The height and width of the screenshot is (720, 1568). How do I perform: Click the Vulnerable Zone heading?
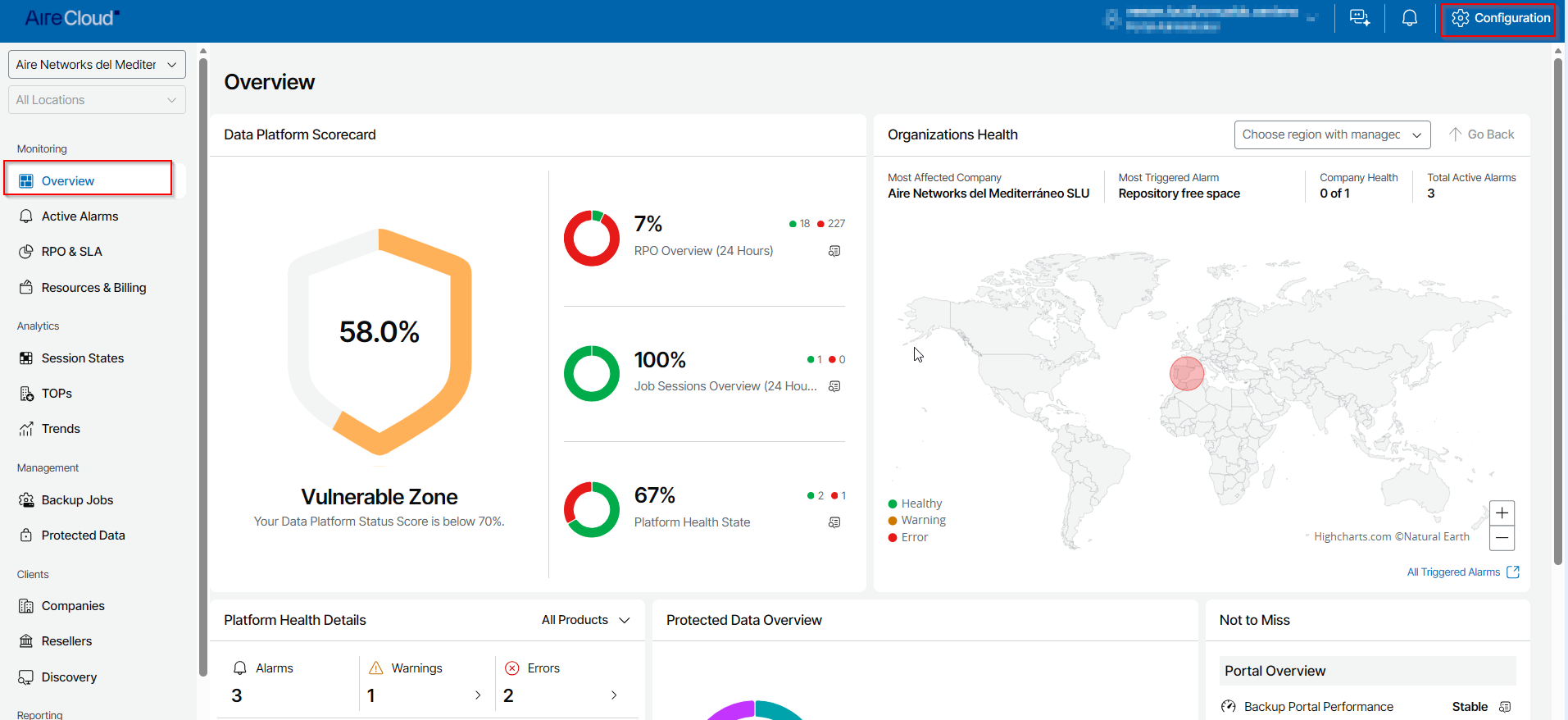380,497
